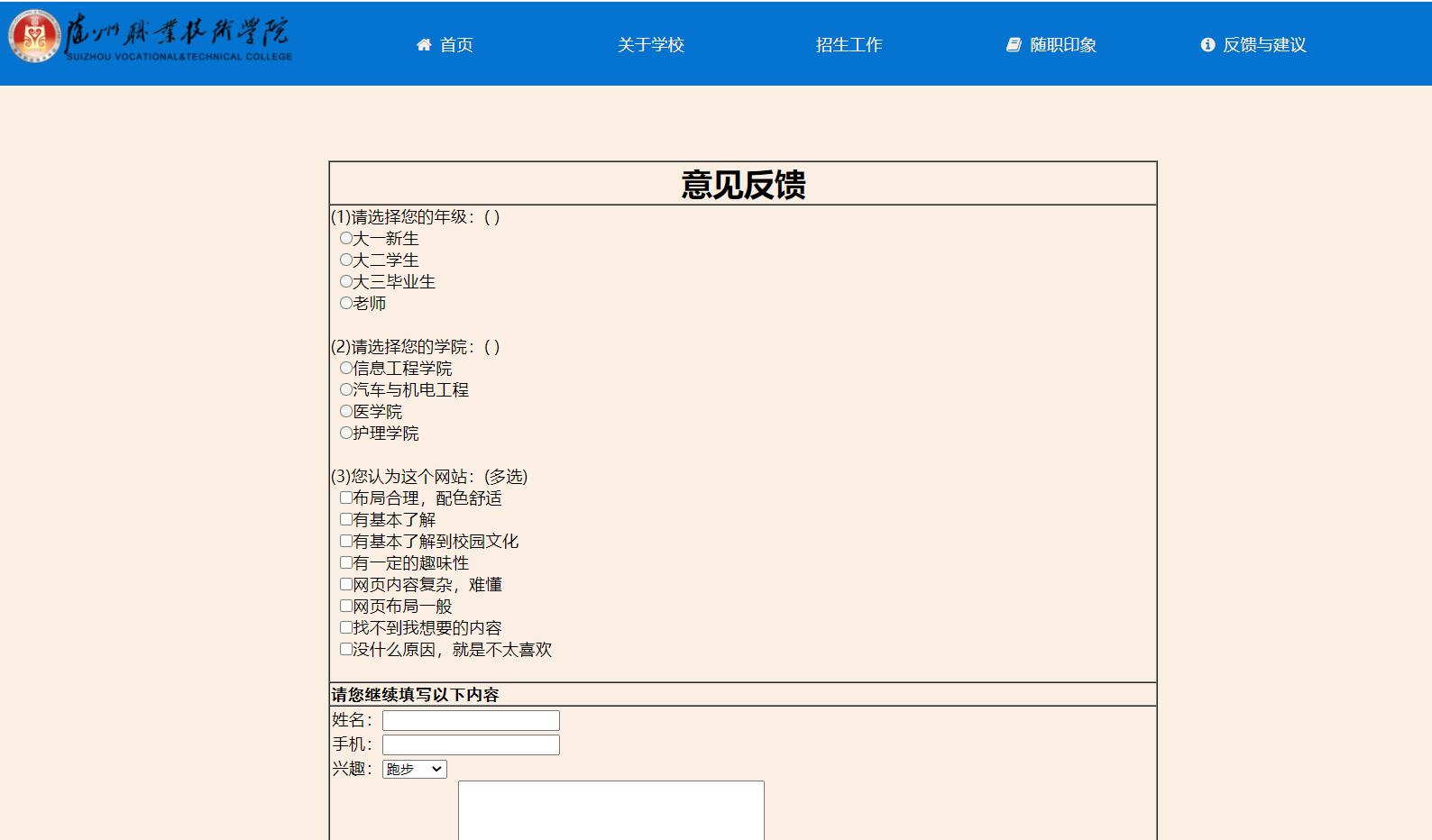Select the 老师 radio button
This screenshot has width=1432, height=840.
pos(346,303)
